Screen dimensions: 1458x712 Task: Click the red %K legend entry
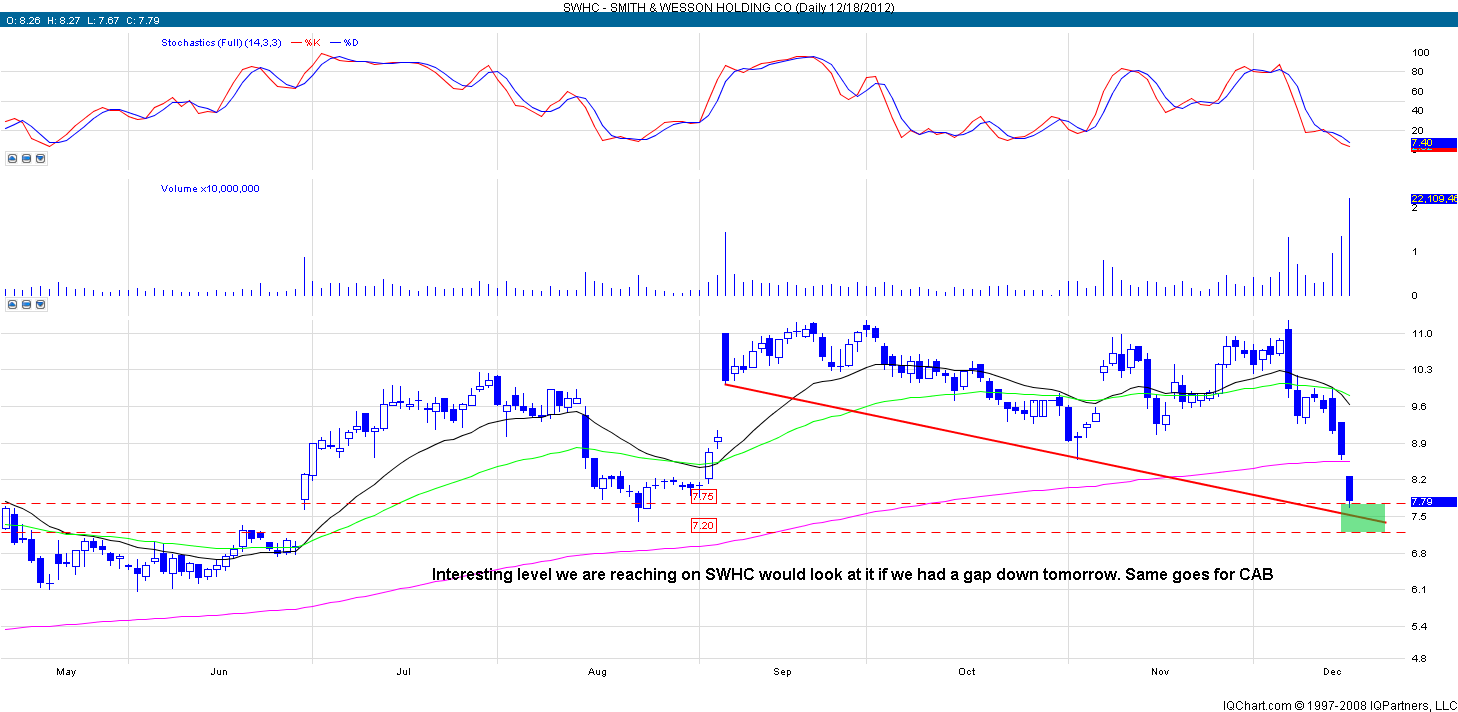coord(310,43)
